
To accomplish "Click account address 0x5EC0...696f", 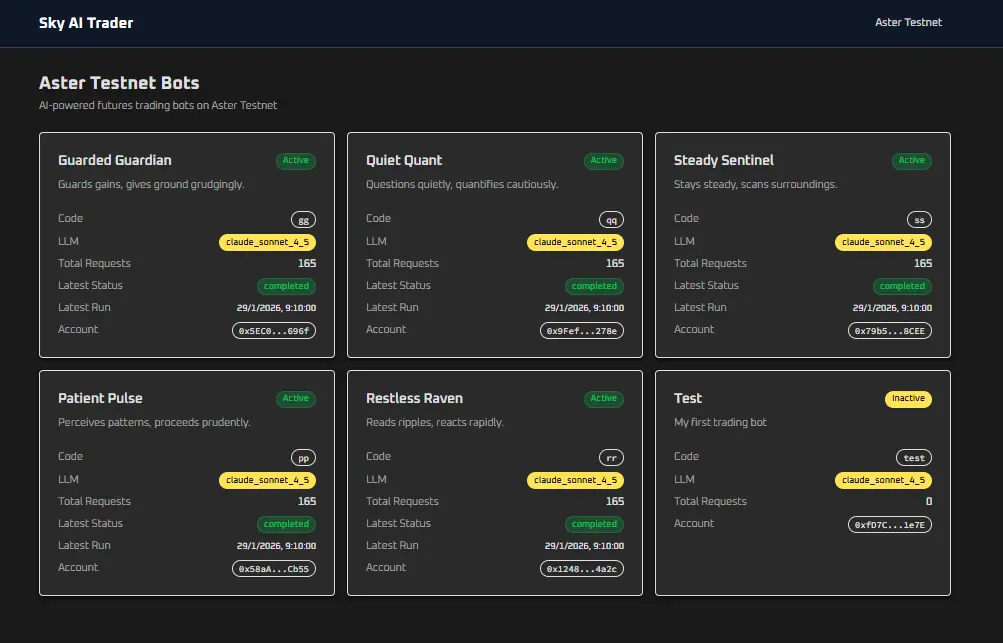I will pos(274,331).
